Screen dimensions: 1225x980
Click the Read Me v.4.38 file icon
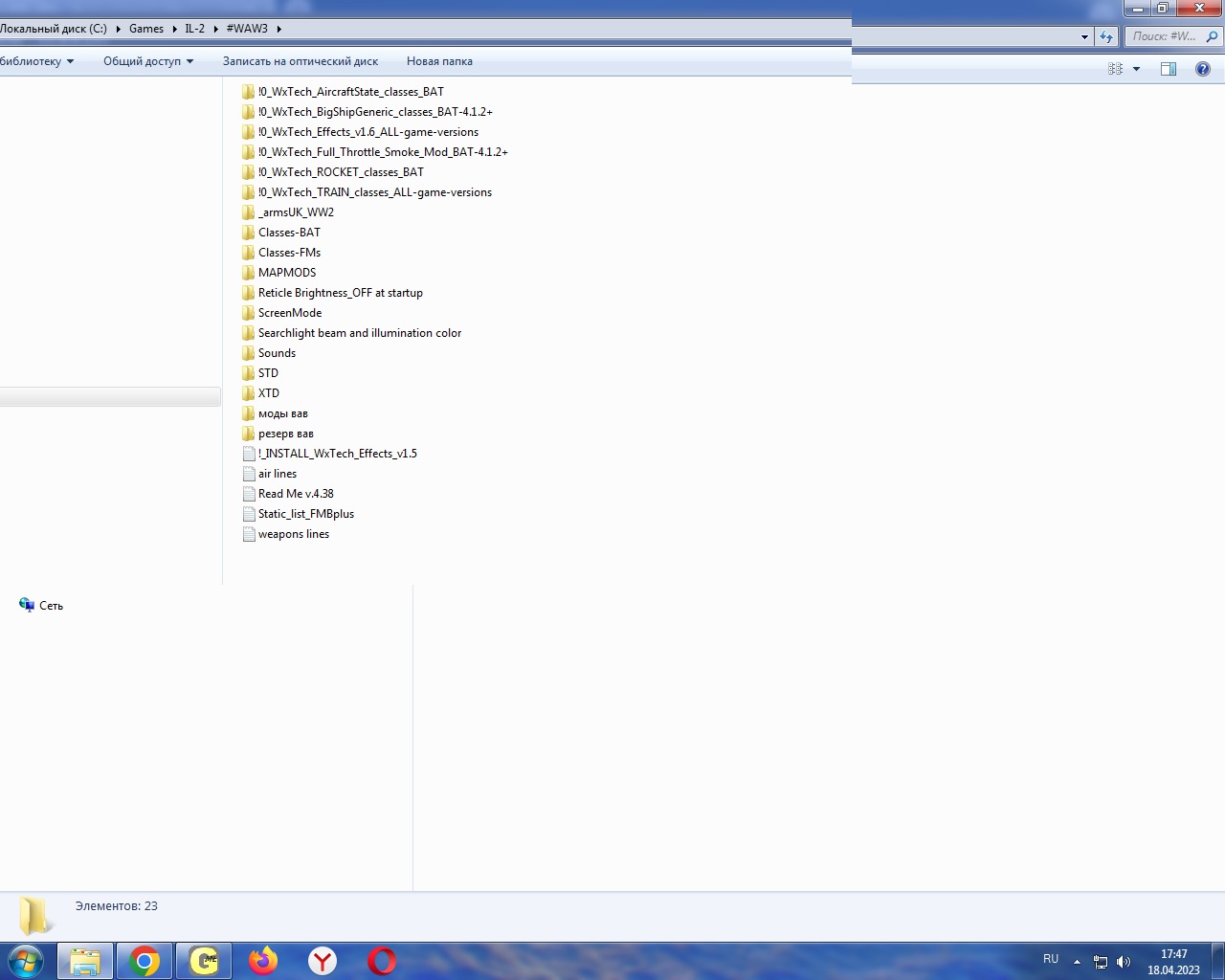click(249, 494)
